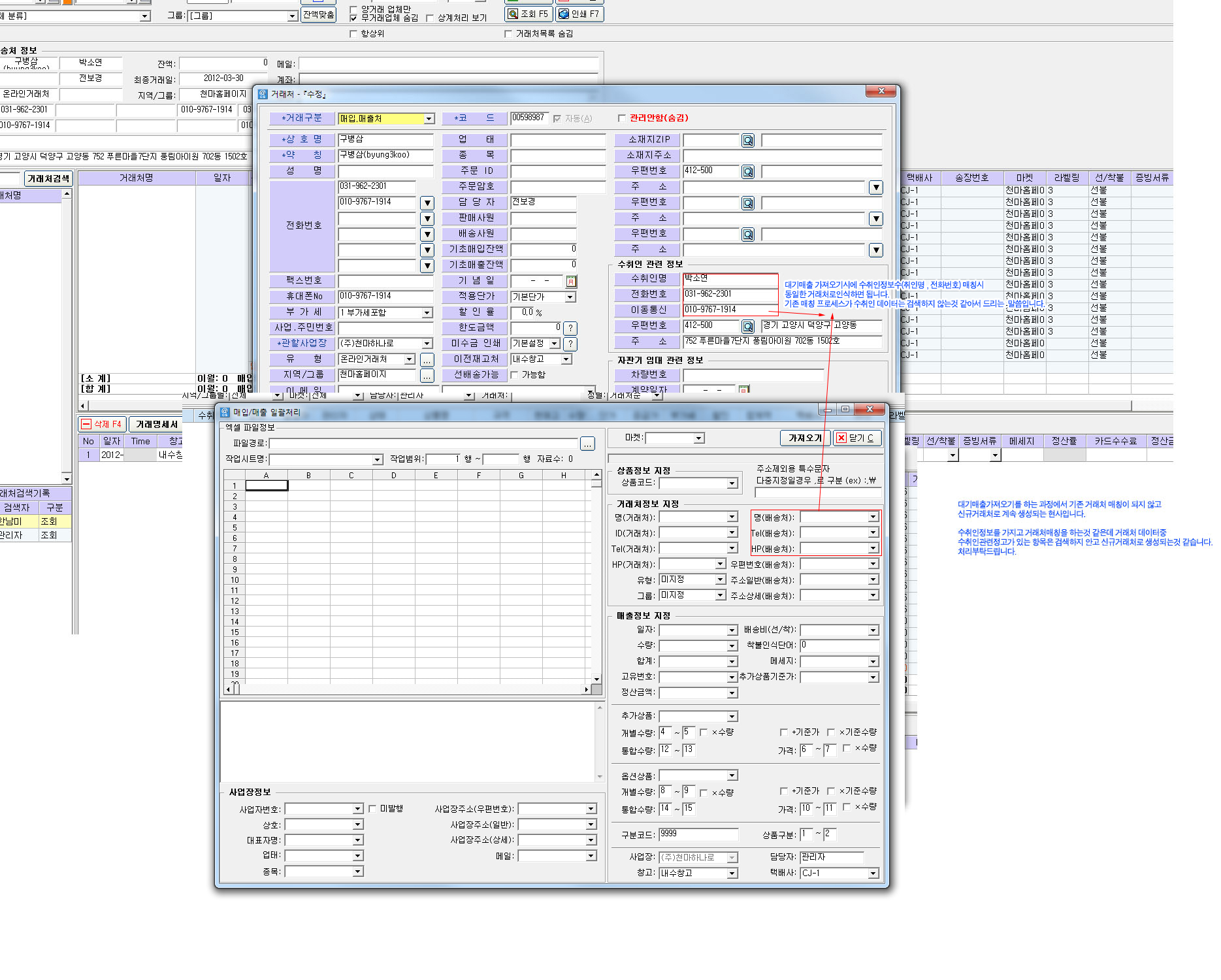Open 명(배송처) dropdown
The height and width of the screenshot is (980, 1221).
[873, 517]
